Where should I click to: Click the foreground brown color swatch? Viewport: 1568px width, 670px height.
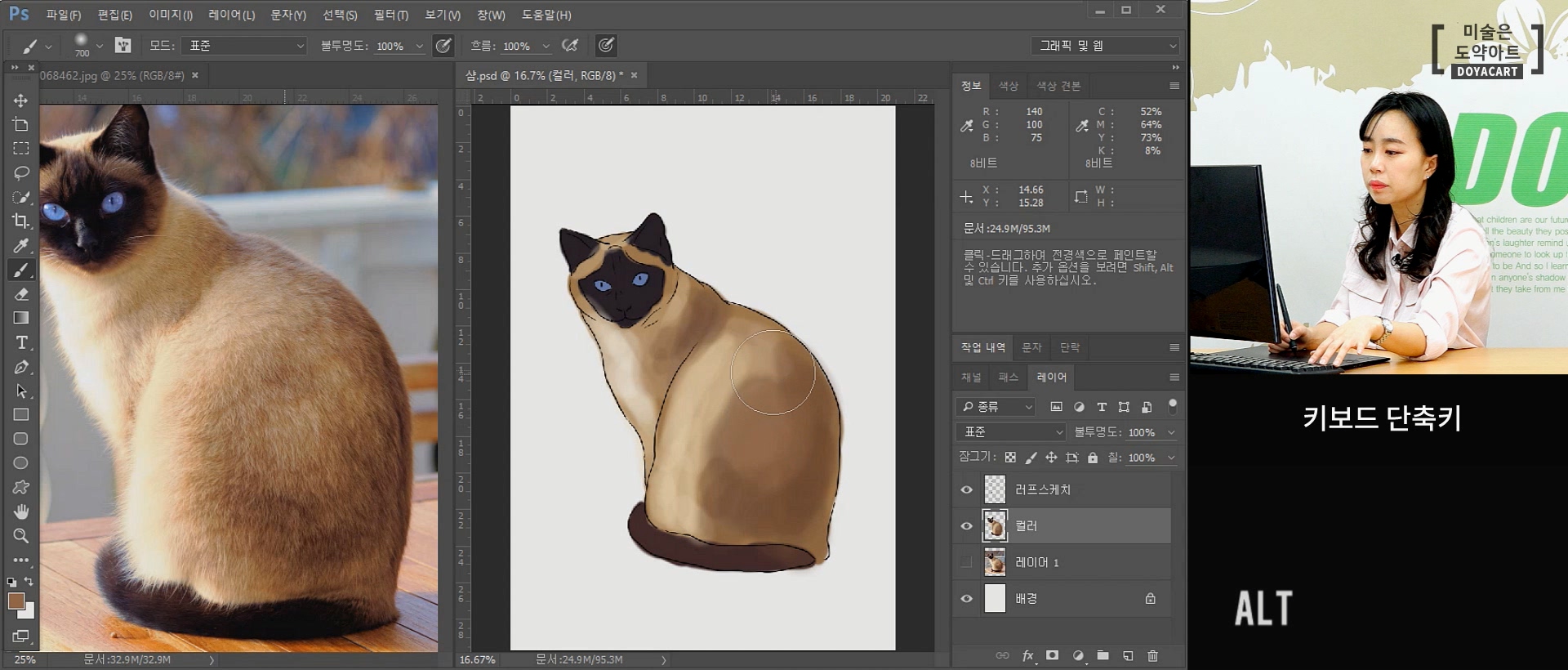coord(16,601)
